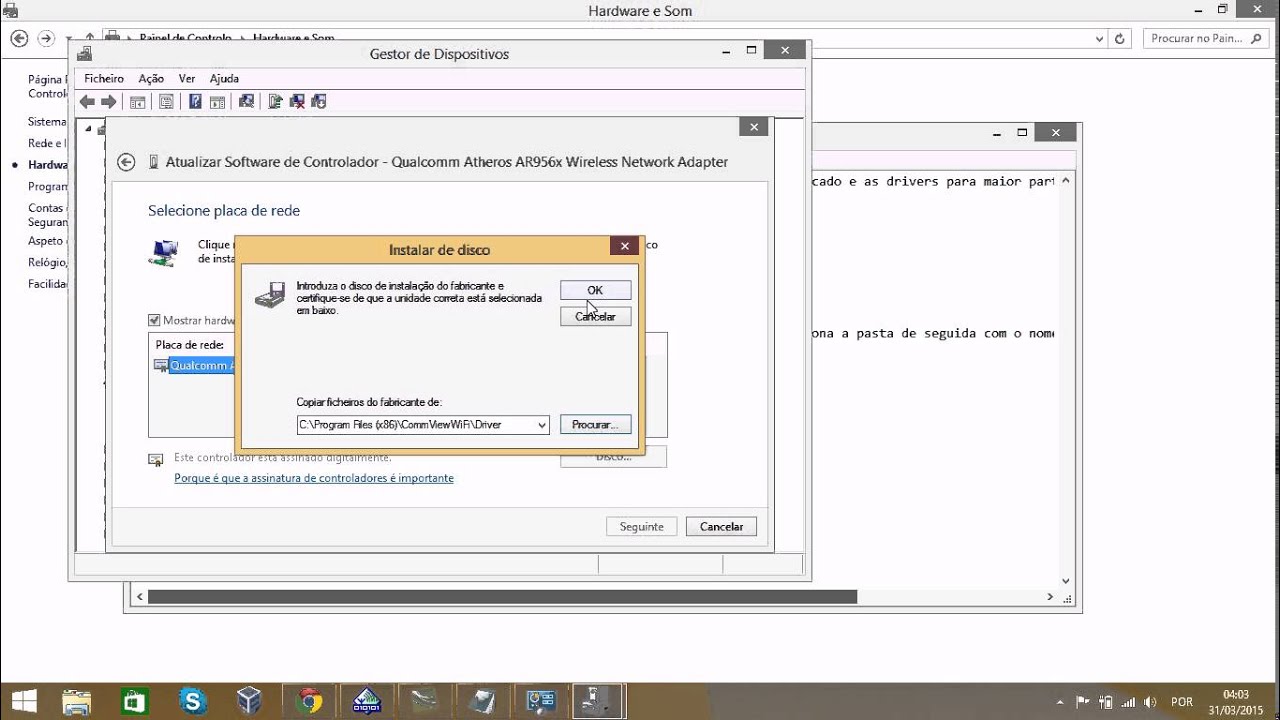
Task: Open the Device Manager taskbar icon
Action: [599, 701]
